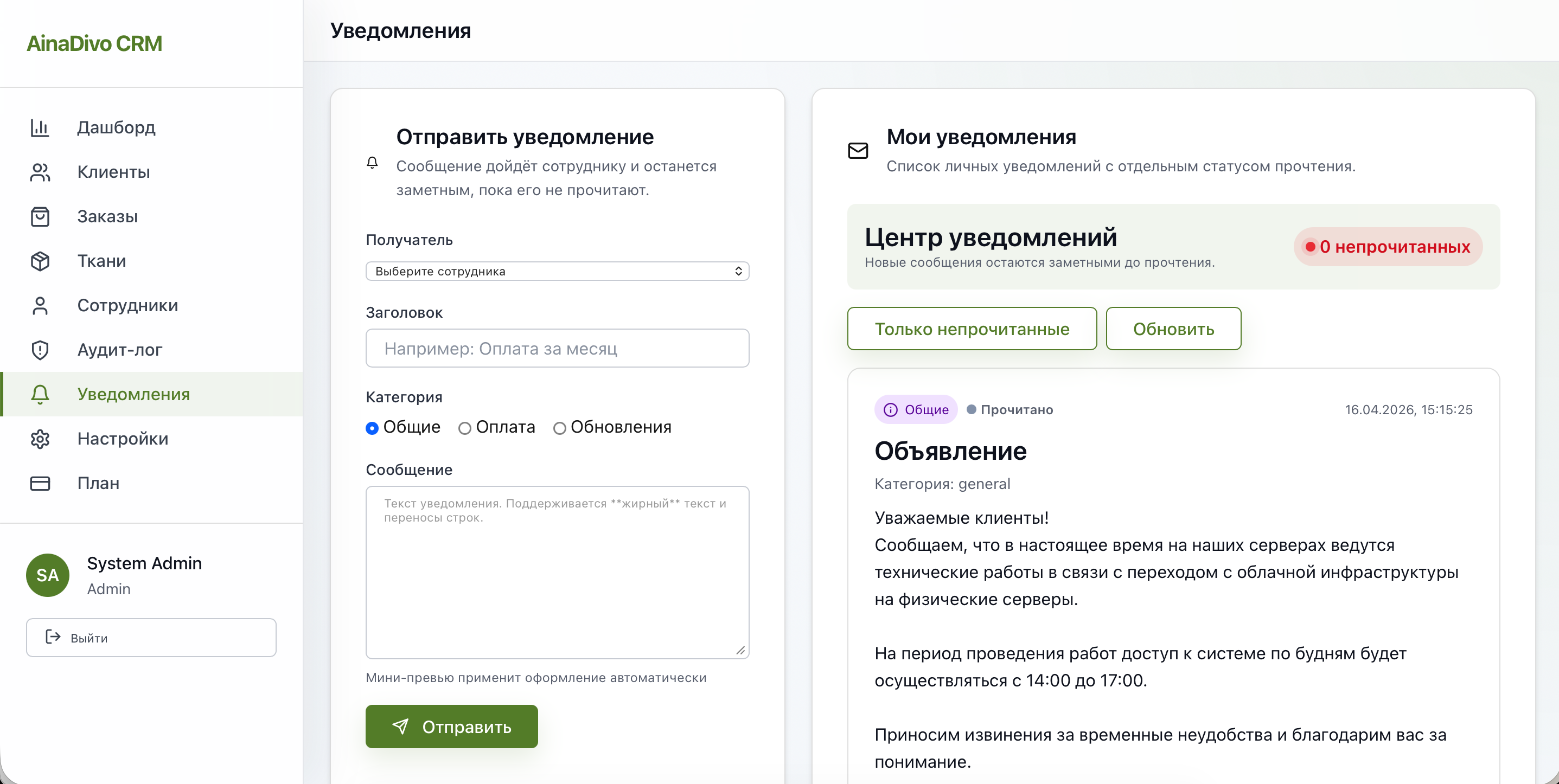1559x784 pixels.
Task: Click the Уважаемые клиенты! message line
Action: coord(961,518)
